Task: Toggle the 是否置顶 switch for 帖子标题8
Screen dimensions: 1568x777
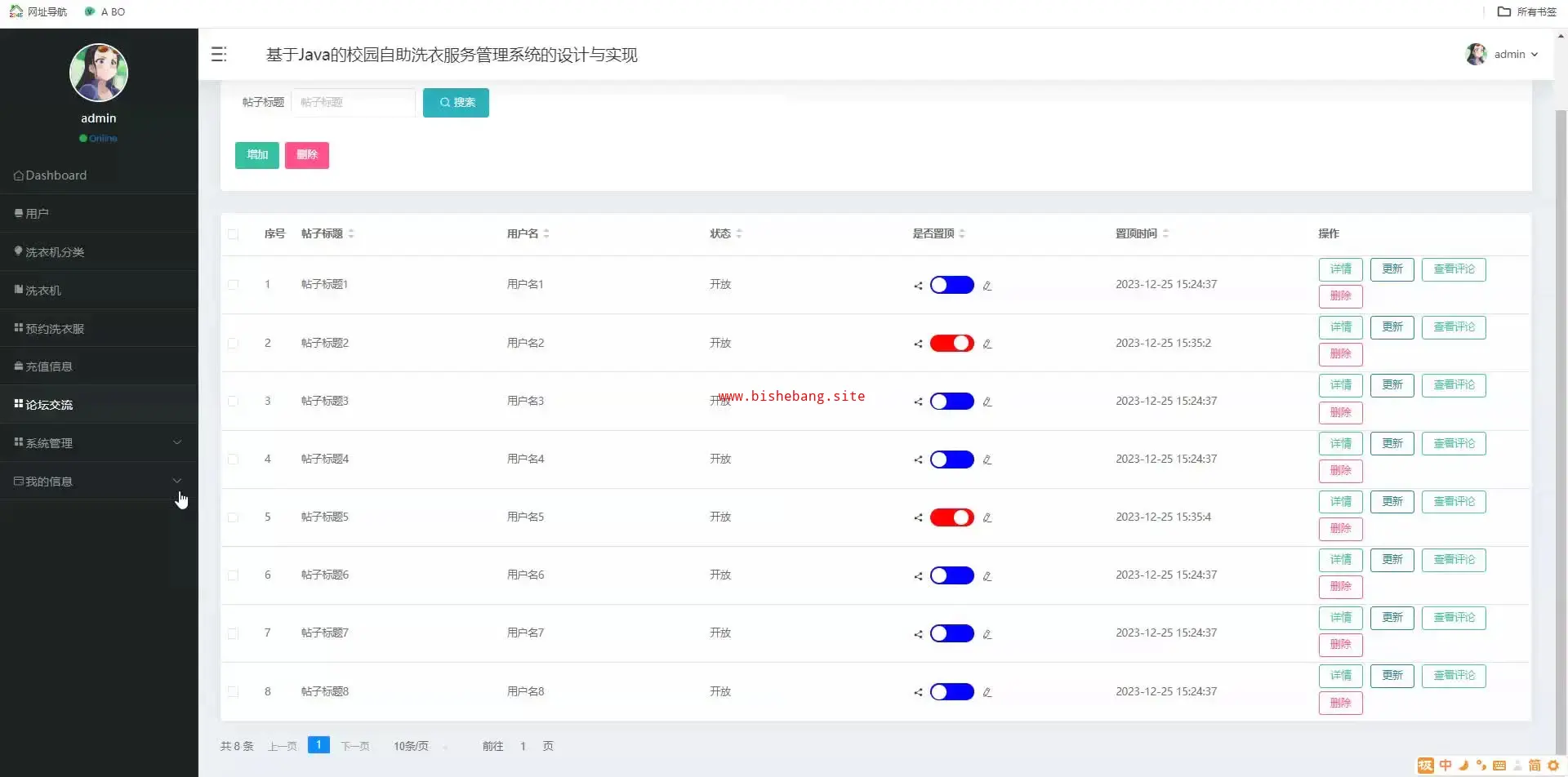Action: pyautogui.click(x=952, y=691)
